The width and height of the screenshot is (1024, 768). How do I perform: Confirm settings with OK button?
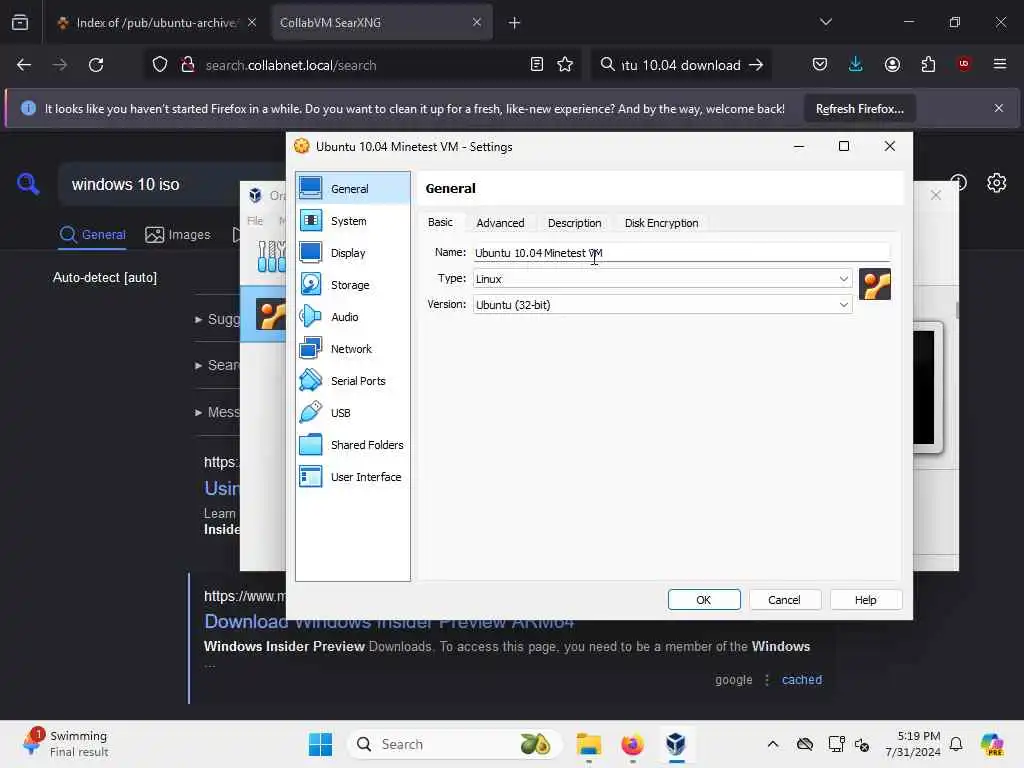coord(704,600)
